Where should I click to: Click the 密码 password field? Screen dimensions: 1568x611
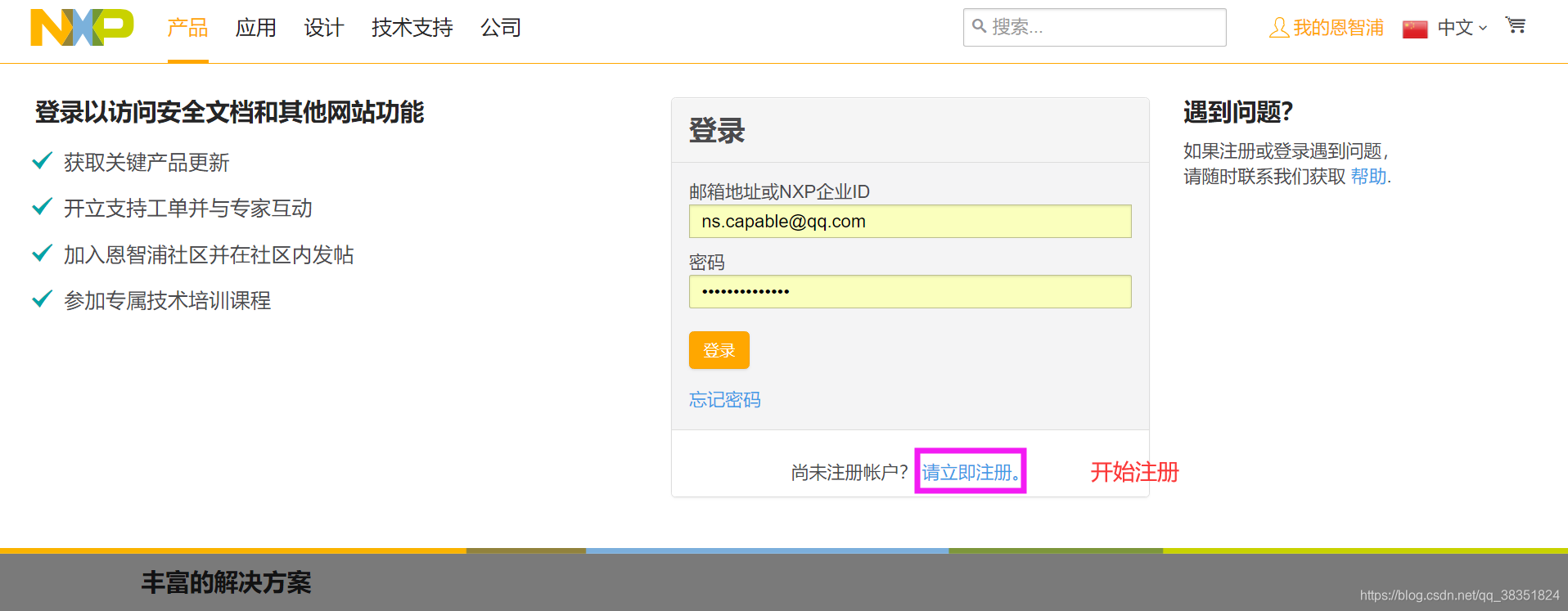(910, 291)
